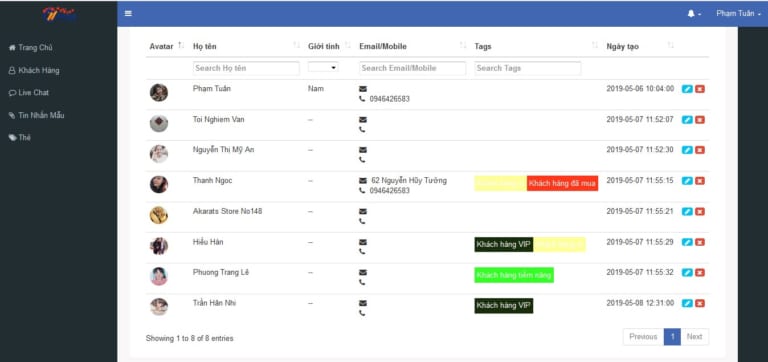Open the notifications bell dropdown
768x362 pixels.
(x=694, y=14)
